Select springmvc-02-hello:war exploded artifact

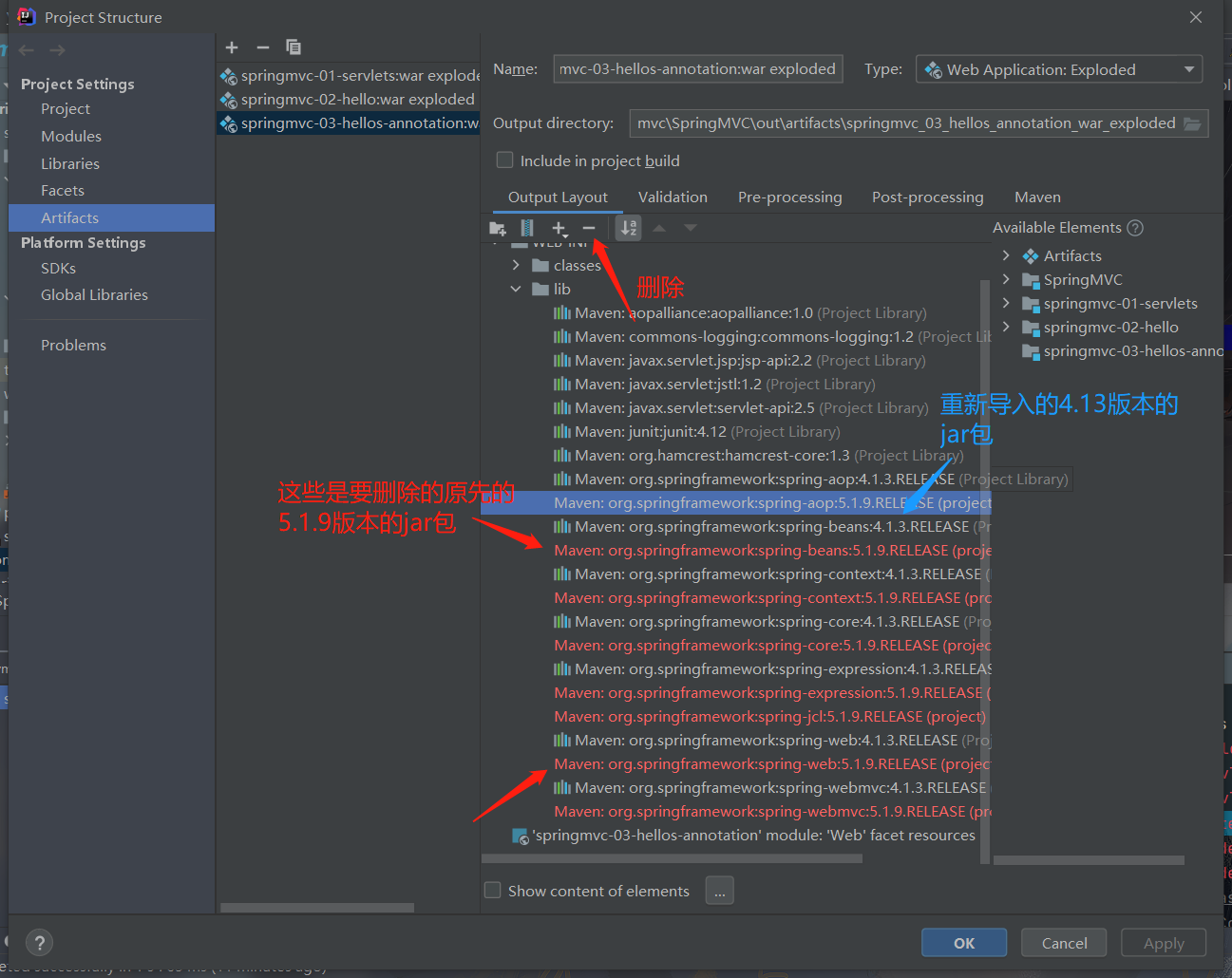(349, 100)
